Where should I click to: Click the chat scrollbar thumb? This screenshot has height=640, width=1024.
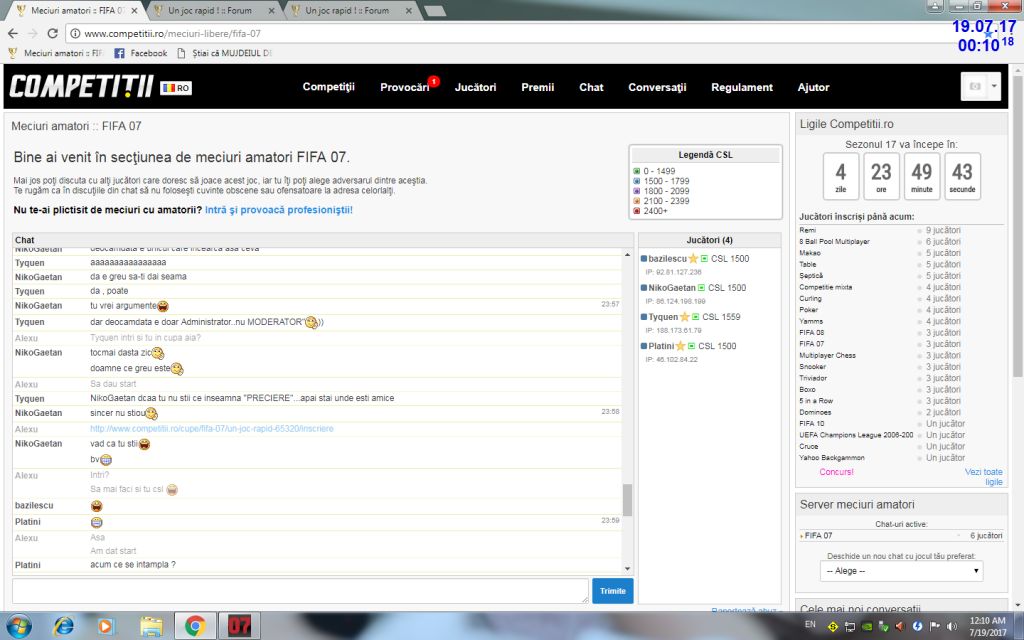coord(627,499)
